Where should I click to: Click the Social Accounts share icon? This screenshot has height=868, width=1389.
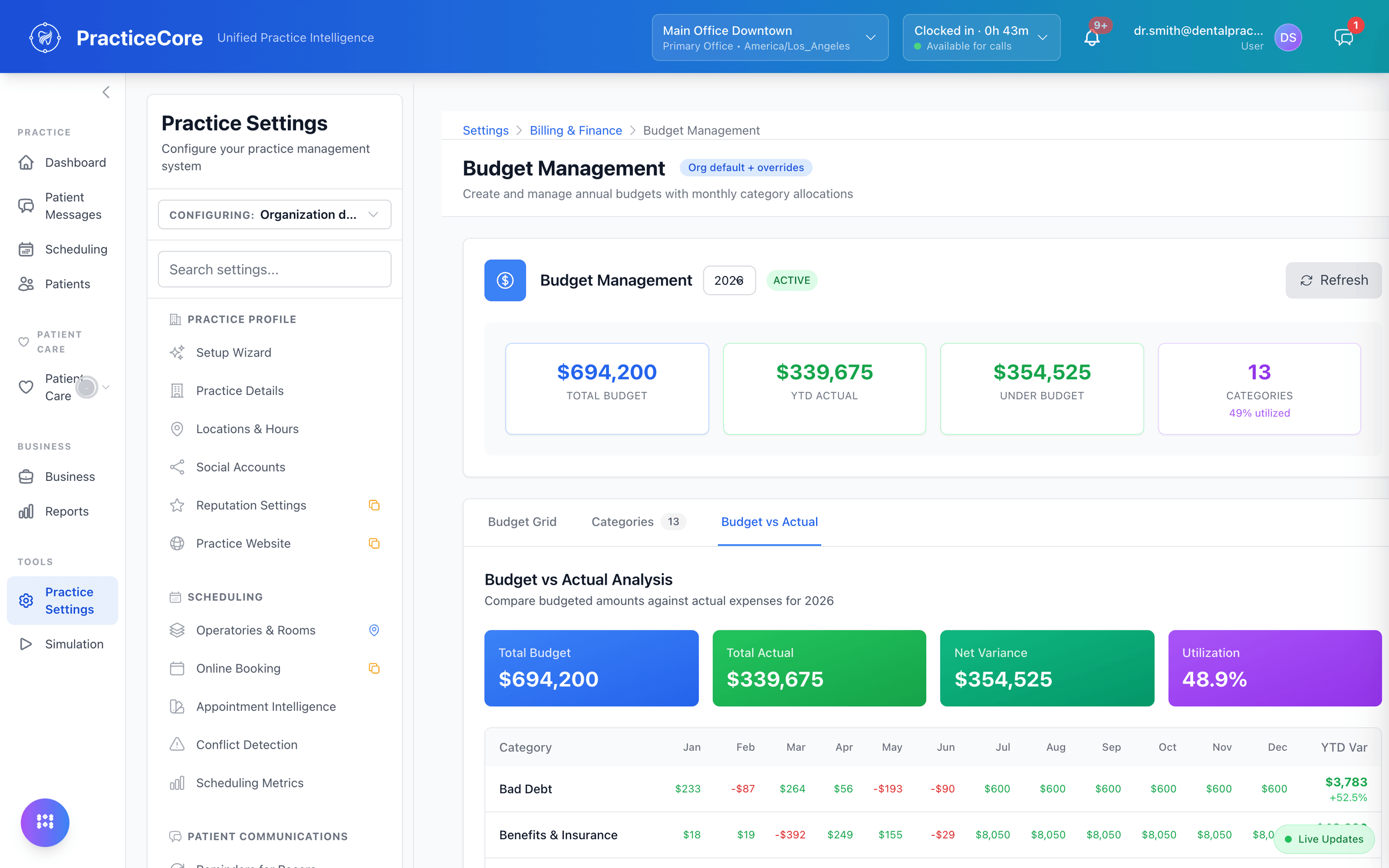tap(177, 466)
